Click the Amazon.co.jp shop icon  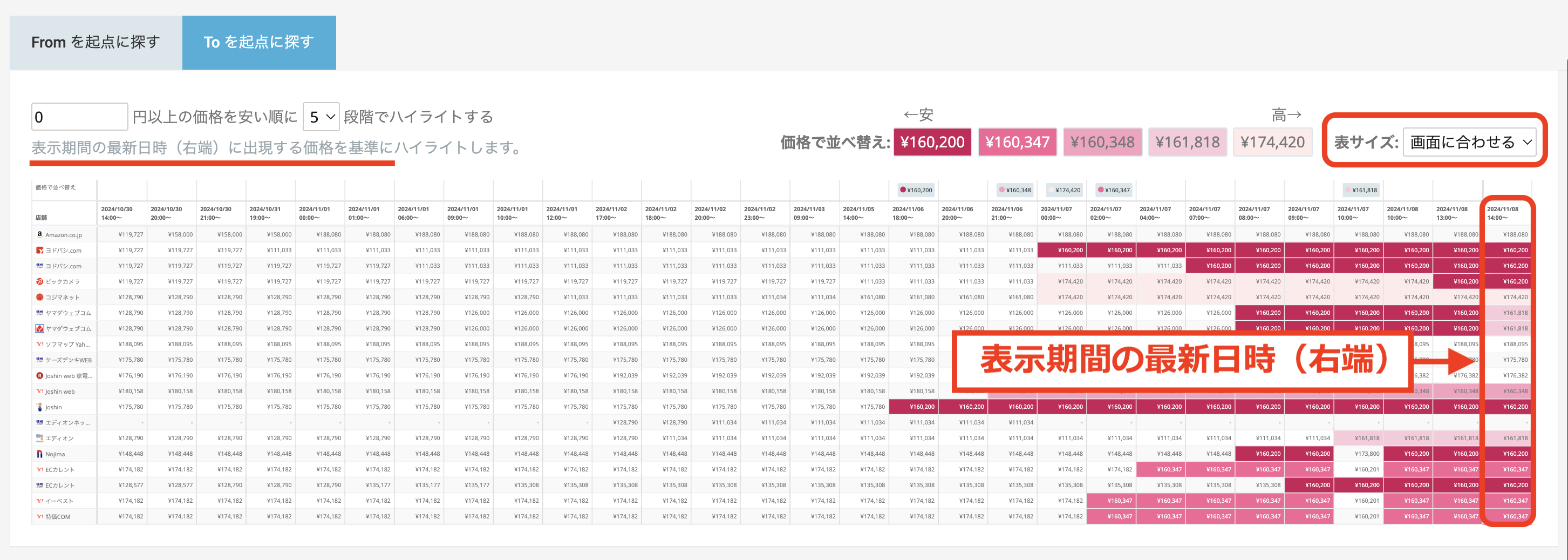39,234
